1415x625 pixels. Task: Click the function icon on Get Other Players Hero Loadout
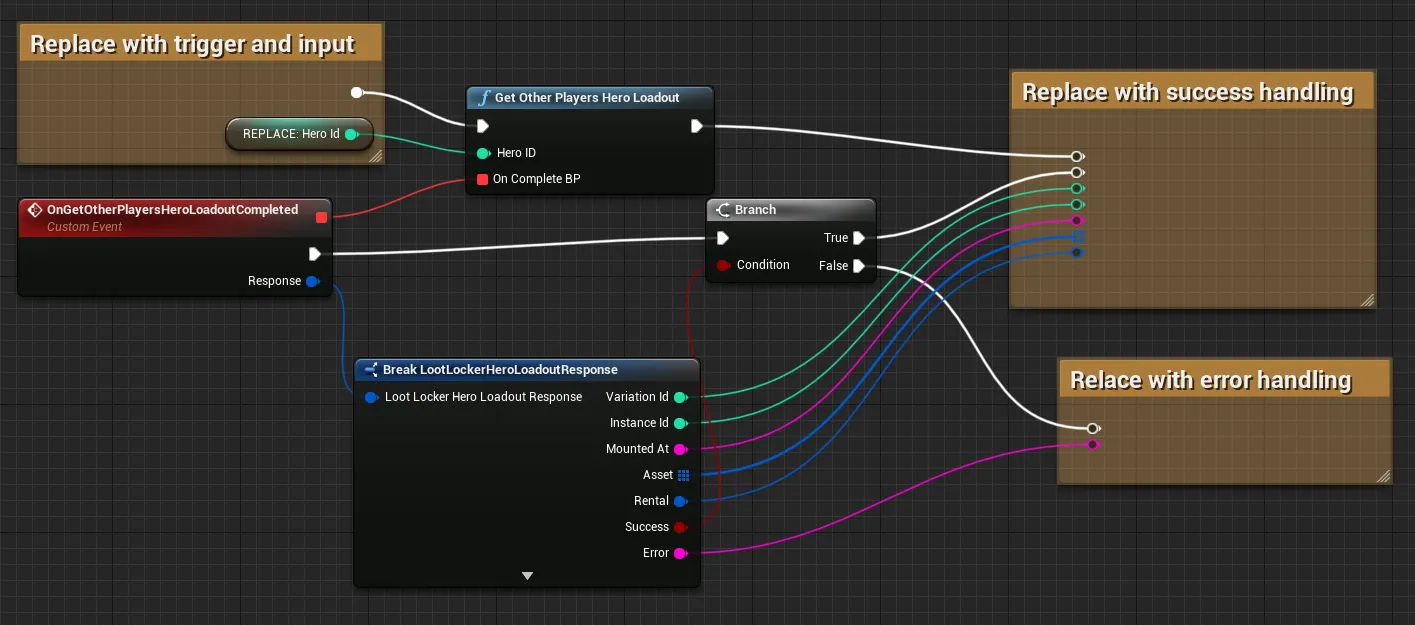click(x=484, y=98)
